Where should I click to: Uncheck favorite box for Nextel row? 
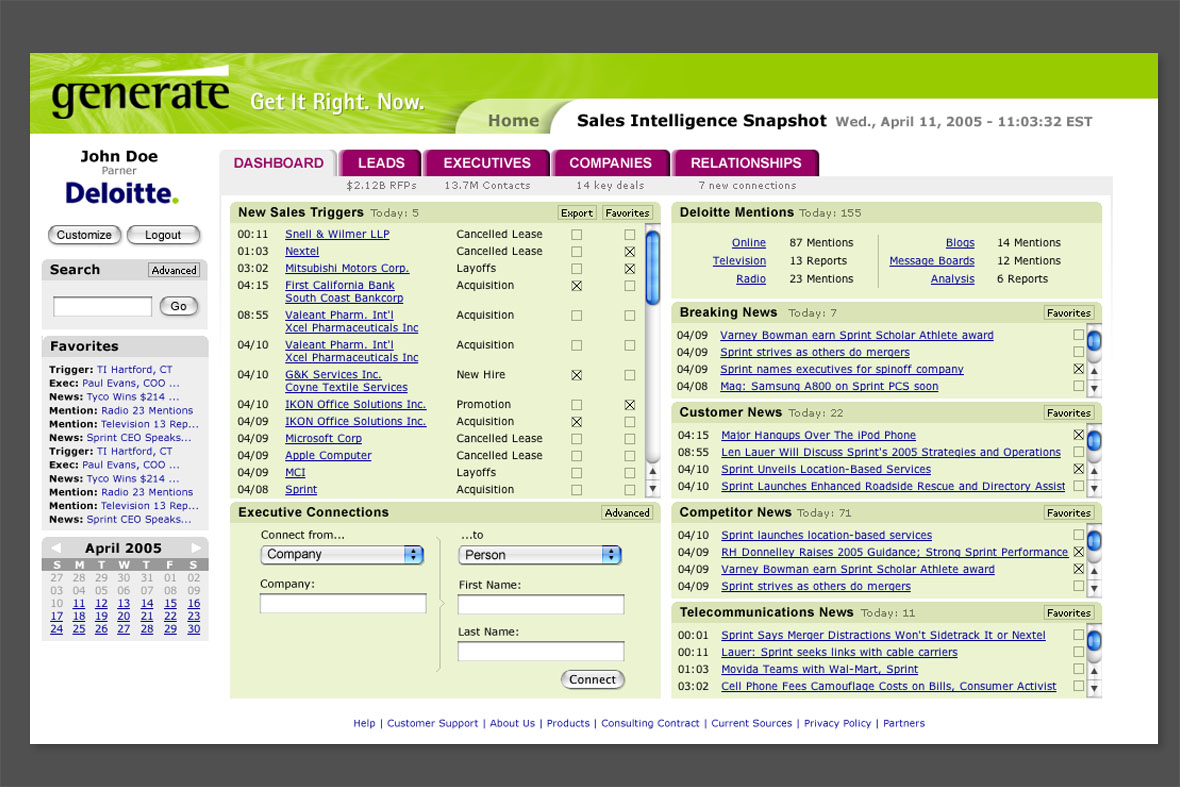(630, 251)
